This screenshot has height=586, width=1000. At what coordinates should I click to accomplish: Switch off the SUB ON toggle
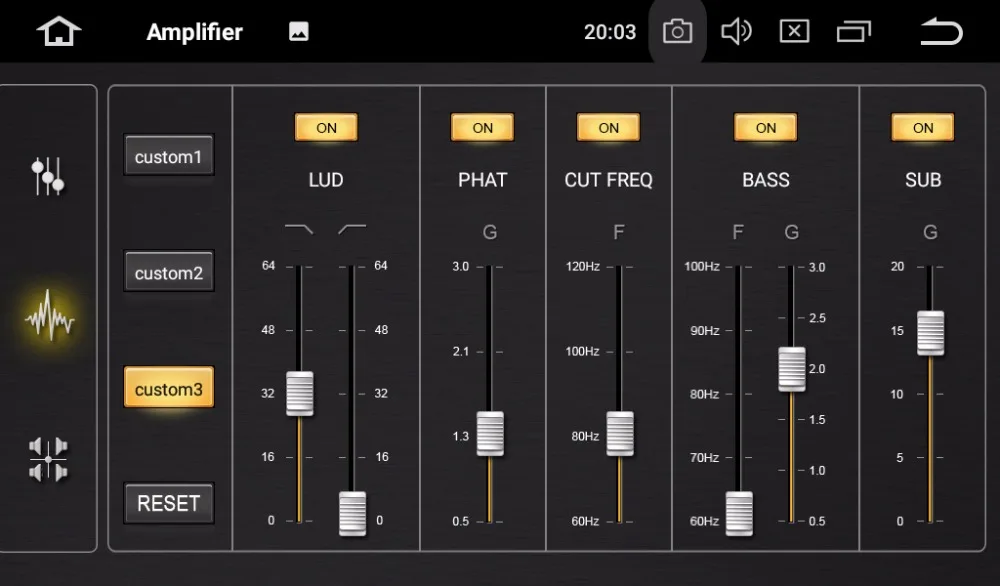click(x=923, y=128)
